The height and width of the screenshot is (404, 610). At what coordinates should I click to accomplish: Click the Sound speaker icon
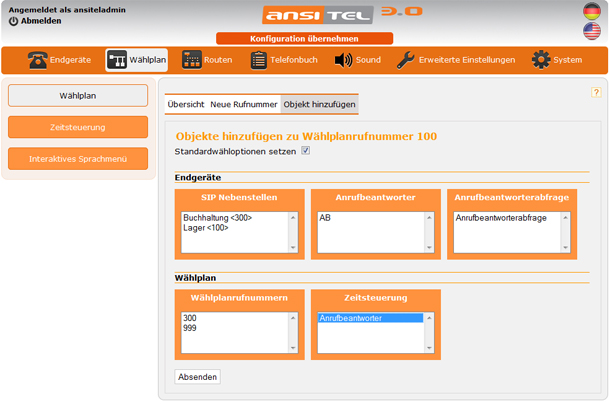[343, 60]
